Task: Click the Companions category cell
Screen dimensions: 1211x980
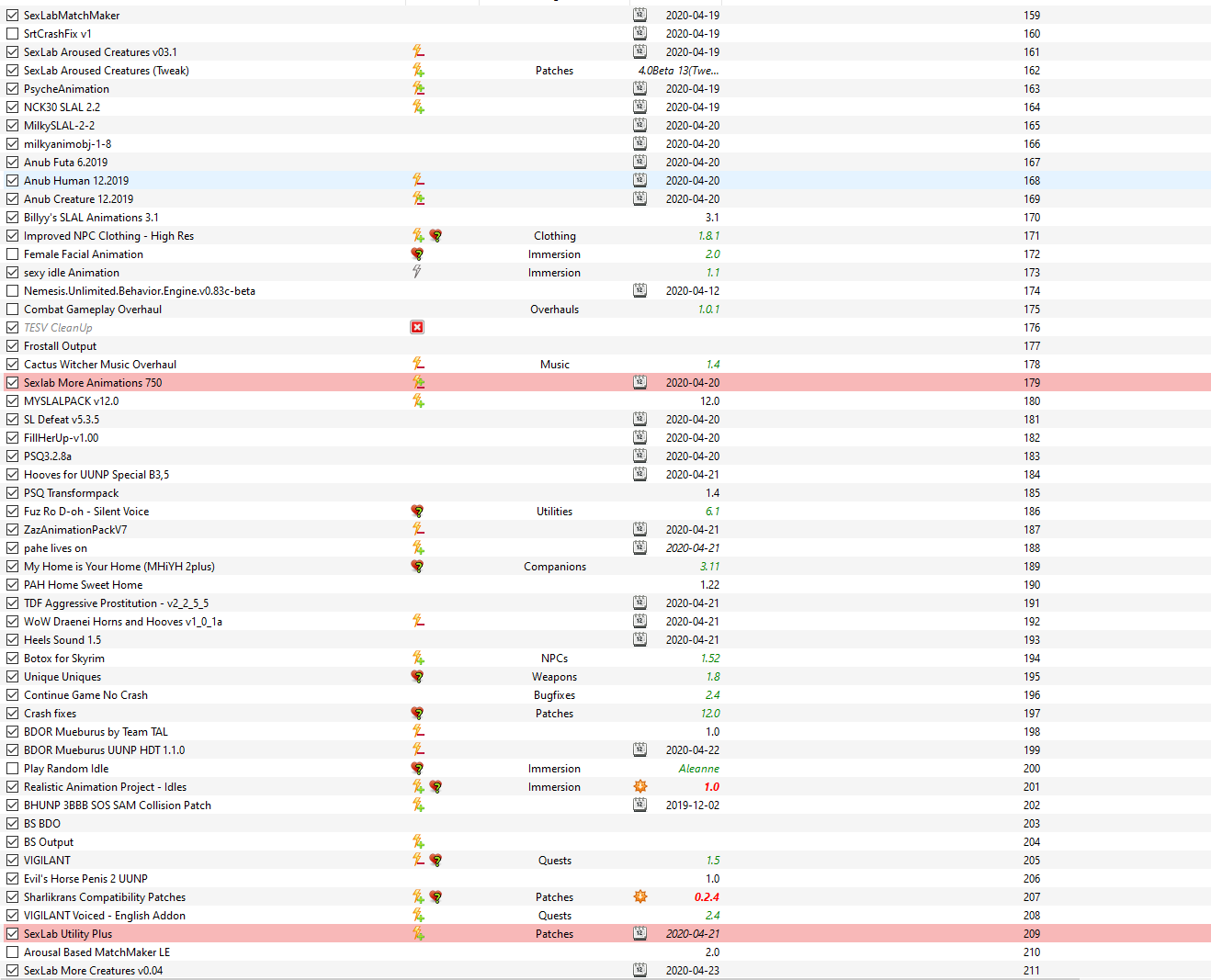Action: pyautogui.click(x=555, y=567)
